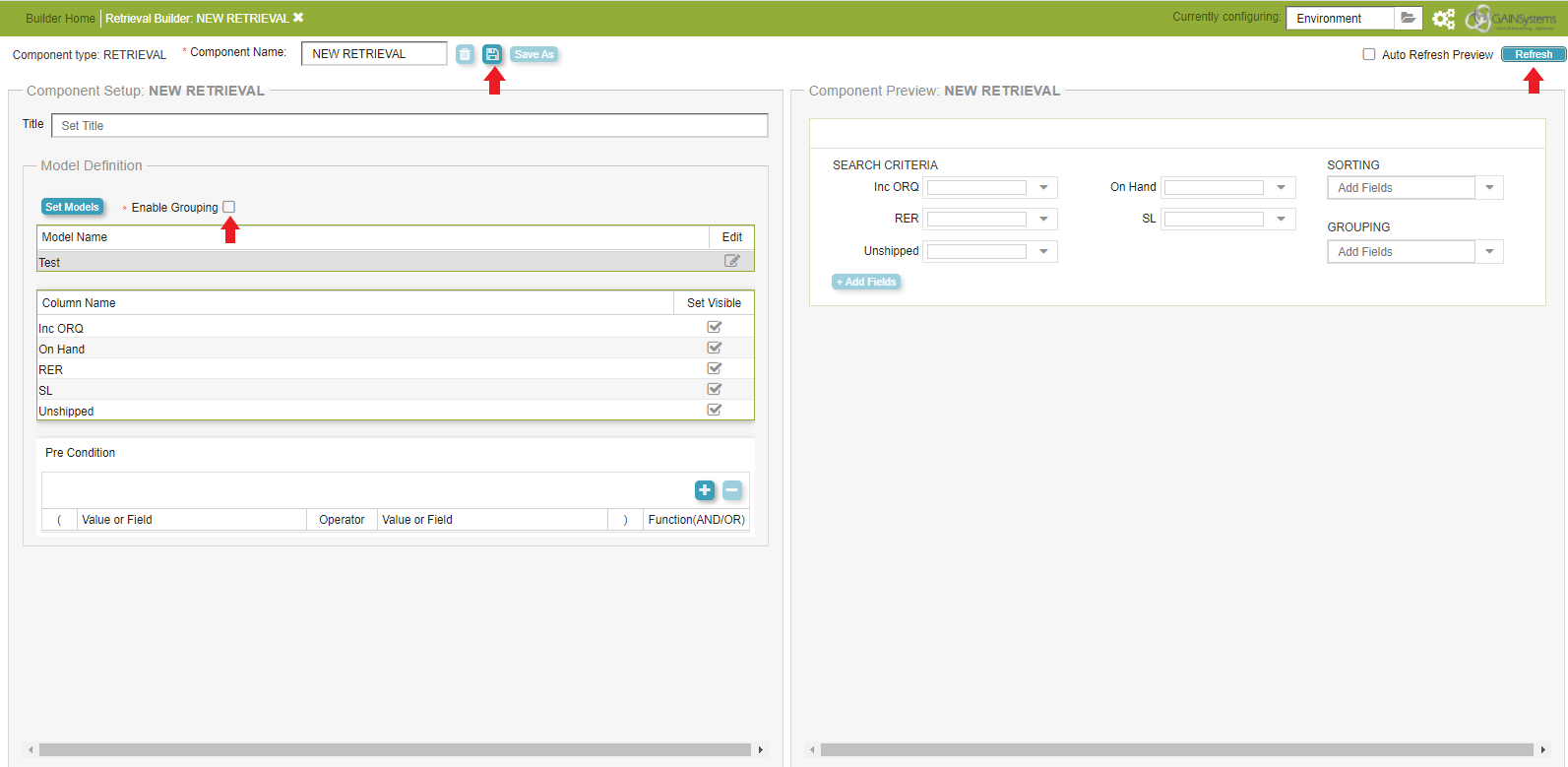
Task: Click the Set Models button
Action: pos(72,207)
